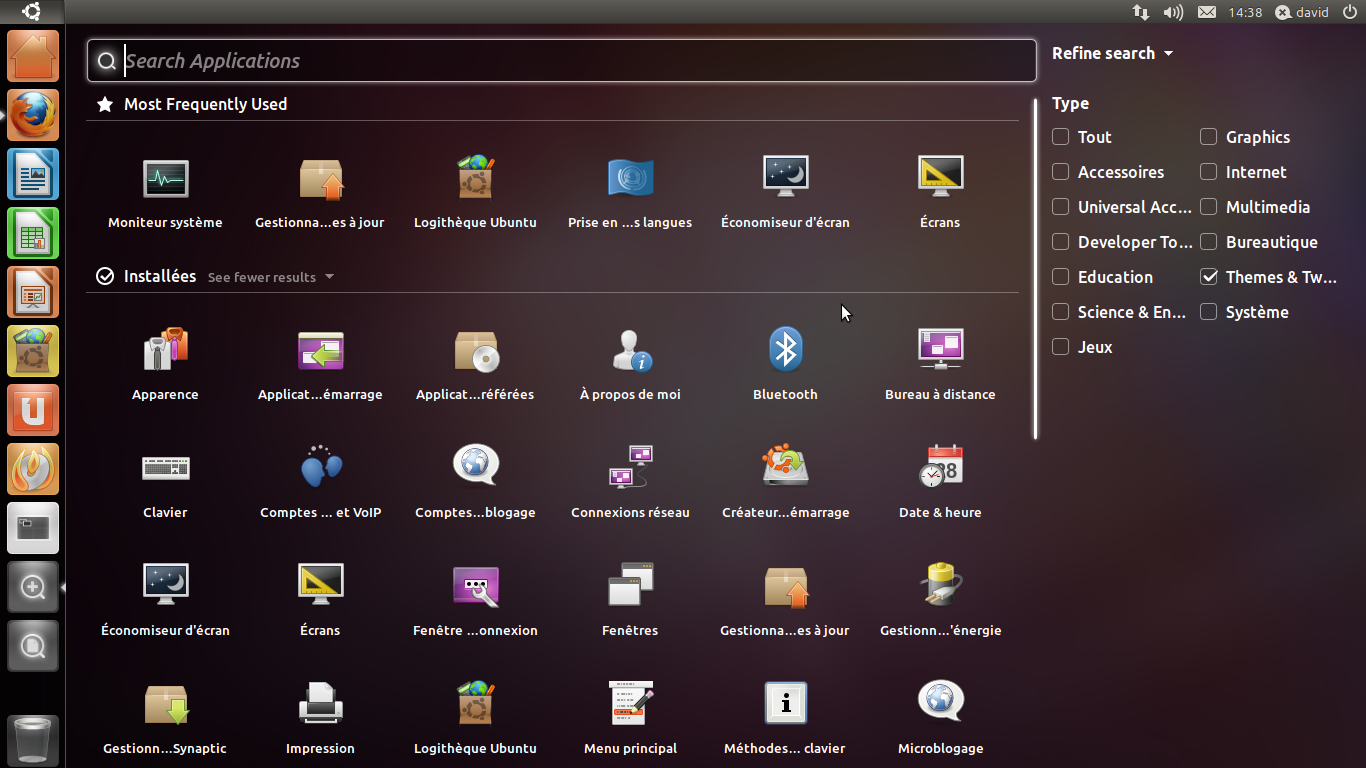Open the sound volume indicator menu
1366x768 pixels.
point(1173,13)
